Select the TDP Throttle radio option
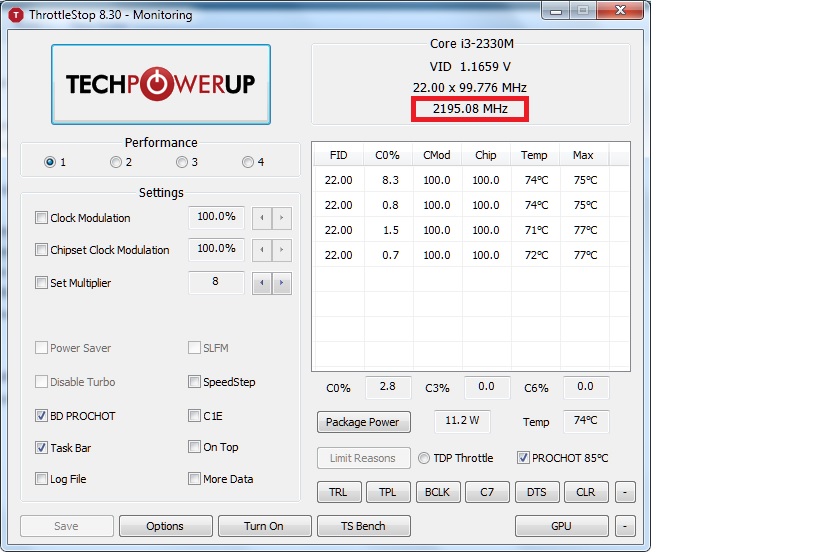The height and width of the screenshot is (552, 819). pyautogui.click(x=424, y=458)
